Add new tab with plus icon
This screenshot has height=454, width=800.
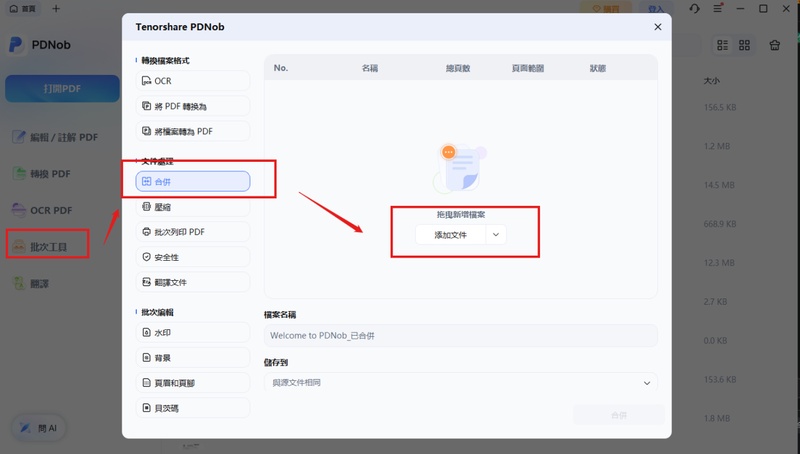[56, 9]
